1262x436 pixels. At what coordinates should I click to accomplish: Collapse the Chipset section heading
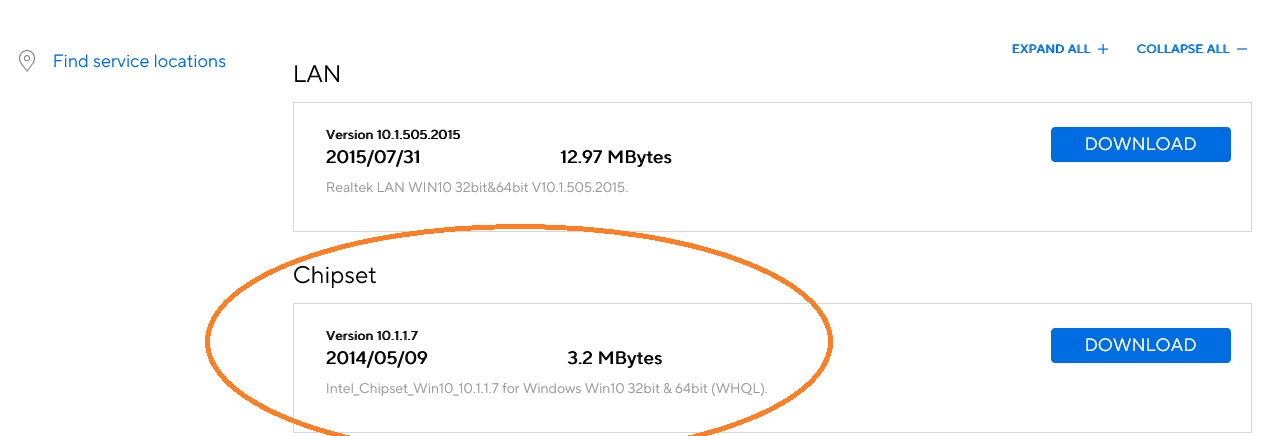335,275
